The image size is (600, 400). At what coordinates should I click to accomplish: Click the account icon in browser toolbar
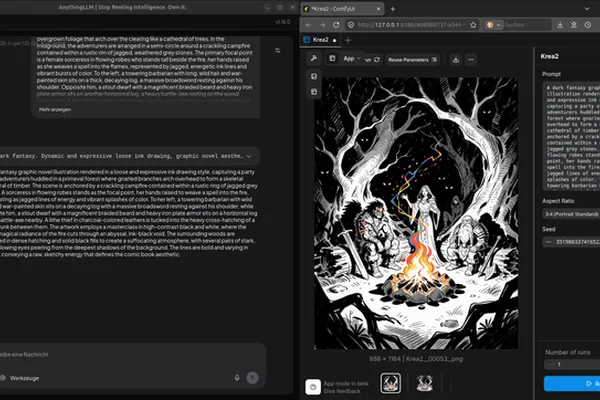[574, 25]
